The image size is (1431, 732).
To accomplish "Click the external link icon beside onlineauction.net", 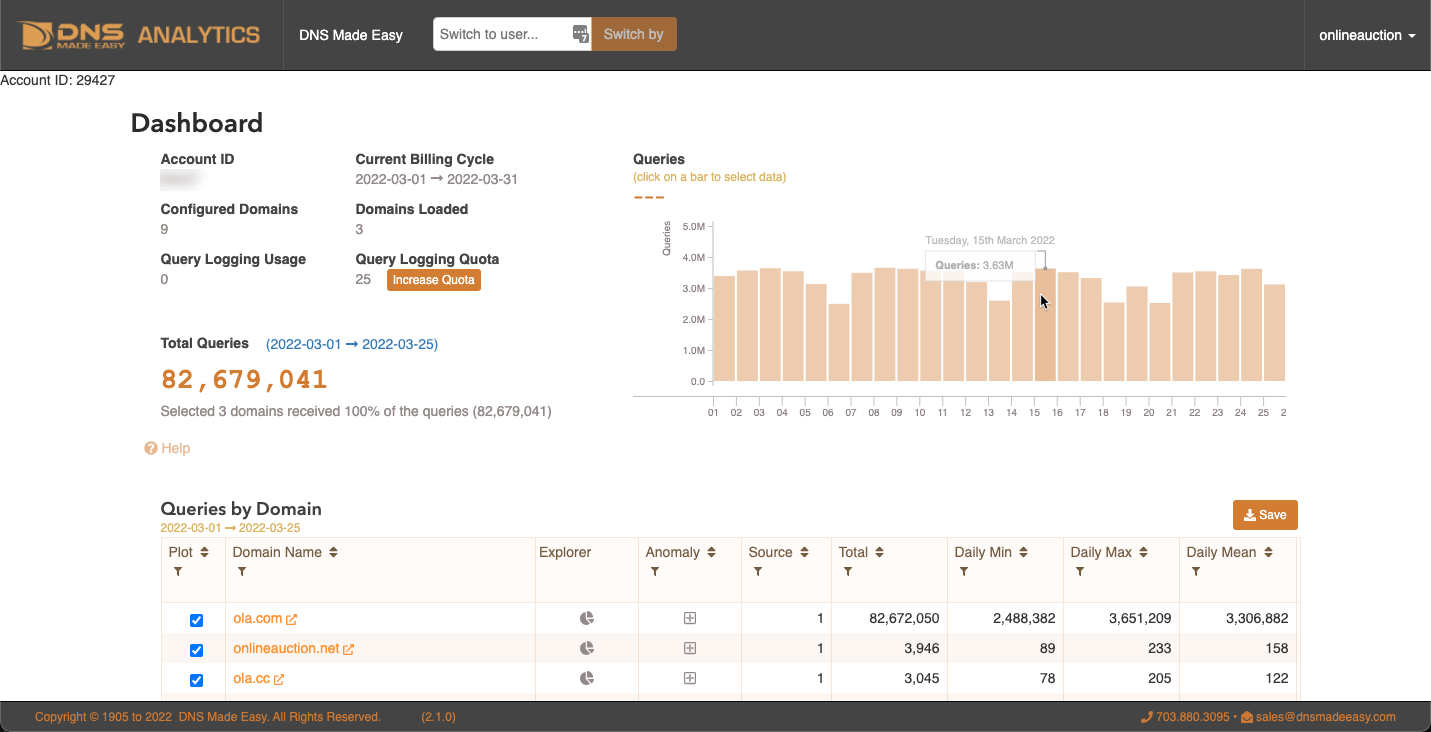I will click(x=349, y=650).
